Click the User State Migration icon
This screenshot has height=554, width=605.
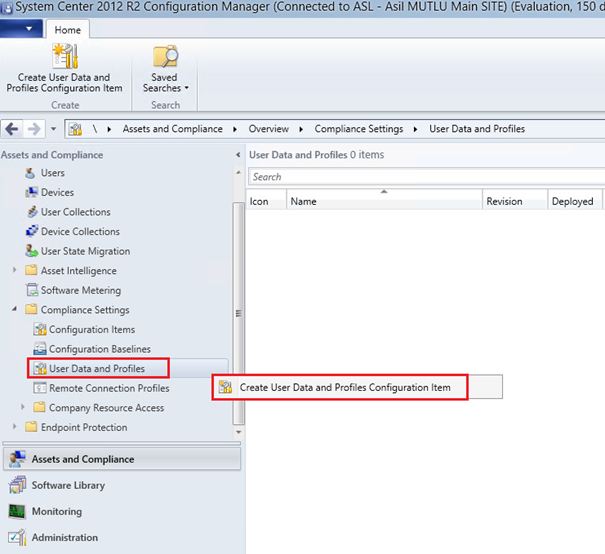click(x=31, y=251)
